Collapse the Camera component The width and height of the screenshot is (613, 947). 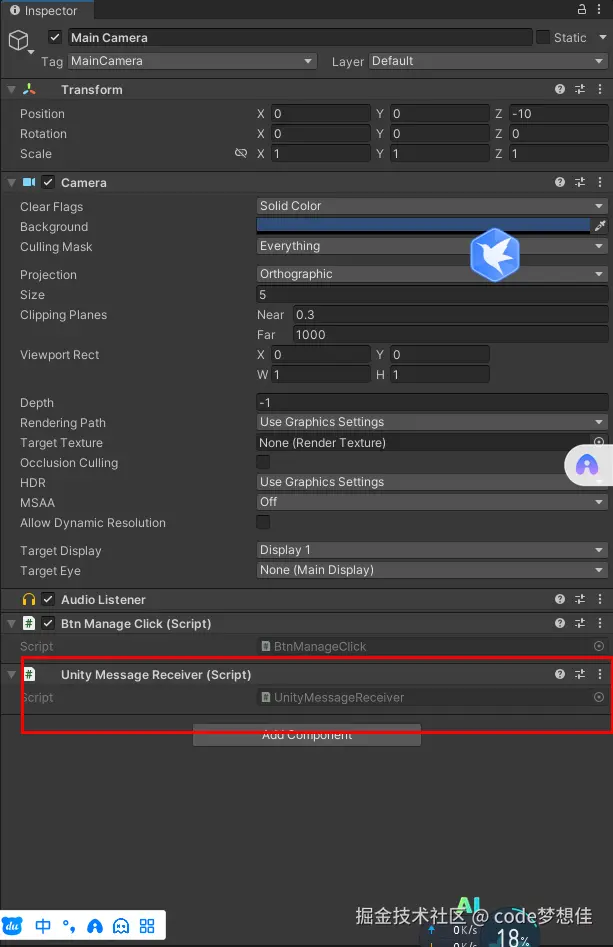pyautogui.click(x=11, y=182)
